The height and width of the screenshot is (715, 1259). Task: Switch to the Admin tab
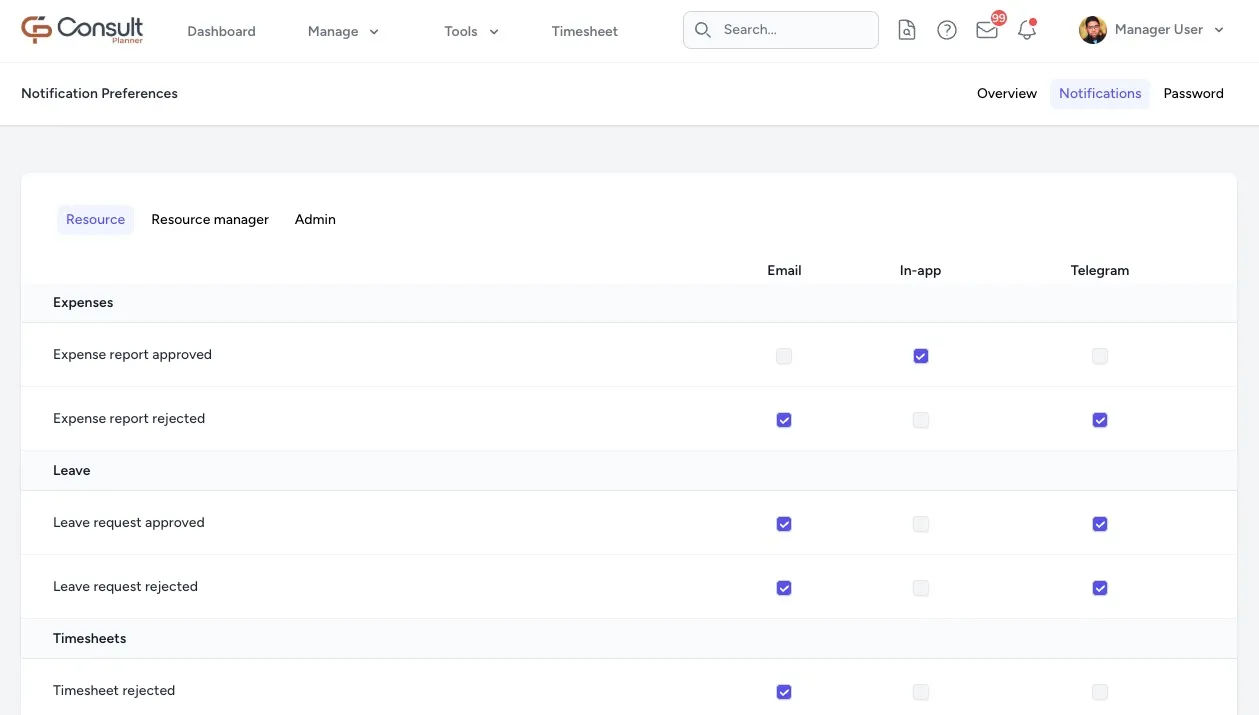coord(315,220)
